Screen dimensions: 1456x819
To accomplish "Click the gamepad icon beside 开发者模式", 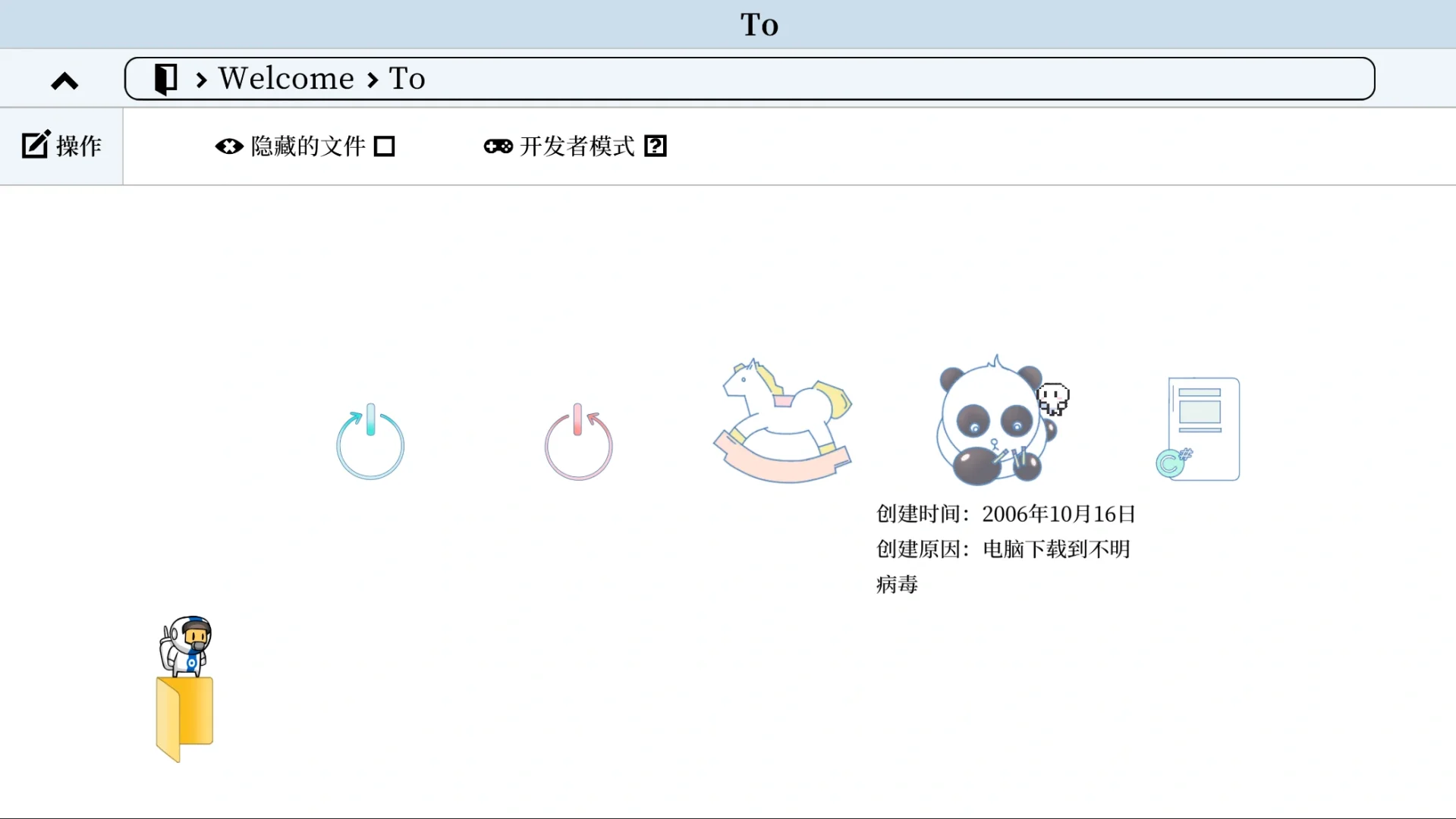I will point(497,146).
